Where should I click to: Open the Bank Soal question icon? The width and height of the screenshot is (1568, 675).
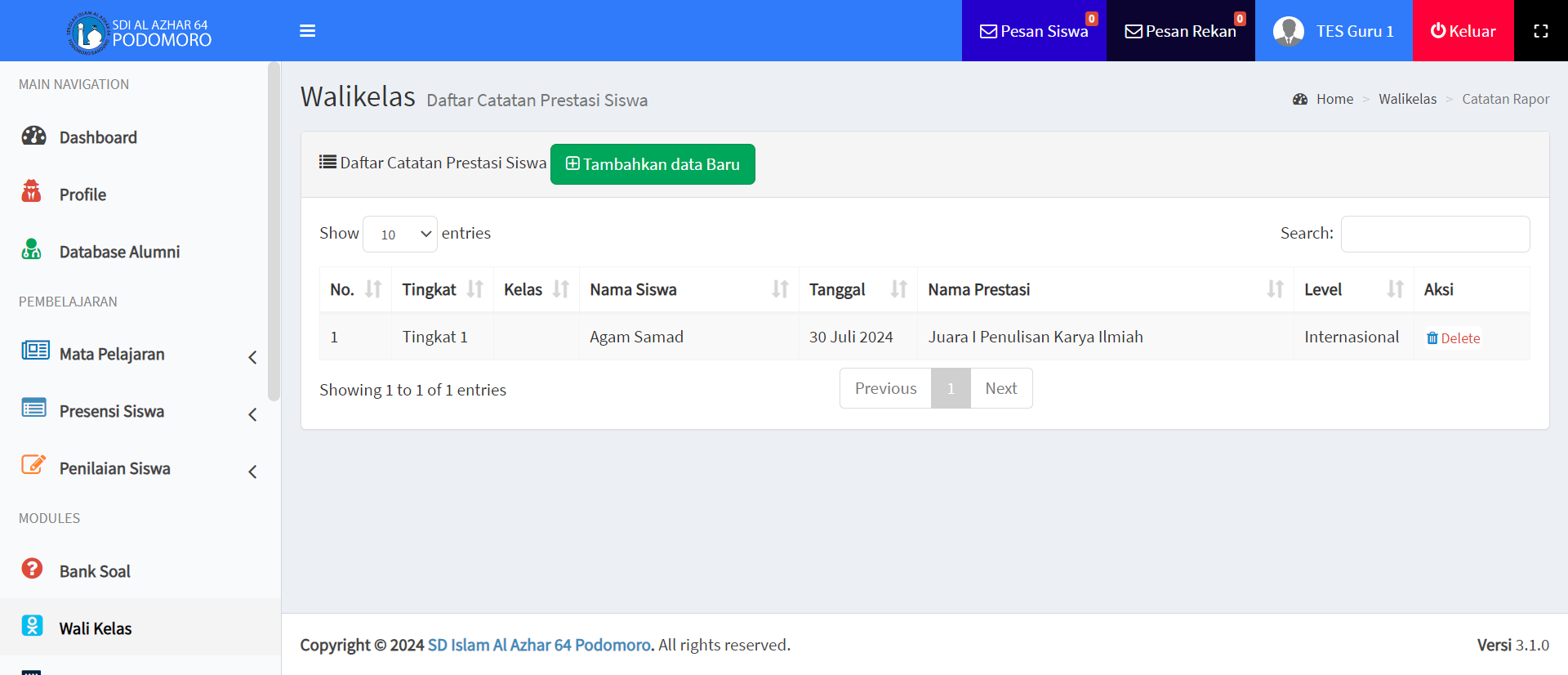pyautogui.click(x=32, y=569)
